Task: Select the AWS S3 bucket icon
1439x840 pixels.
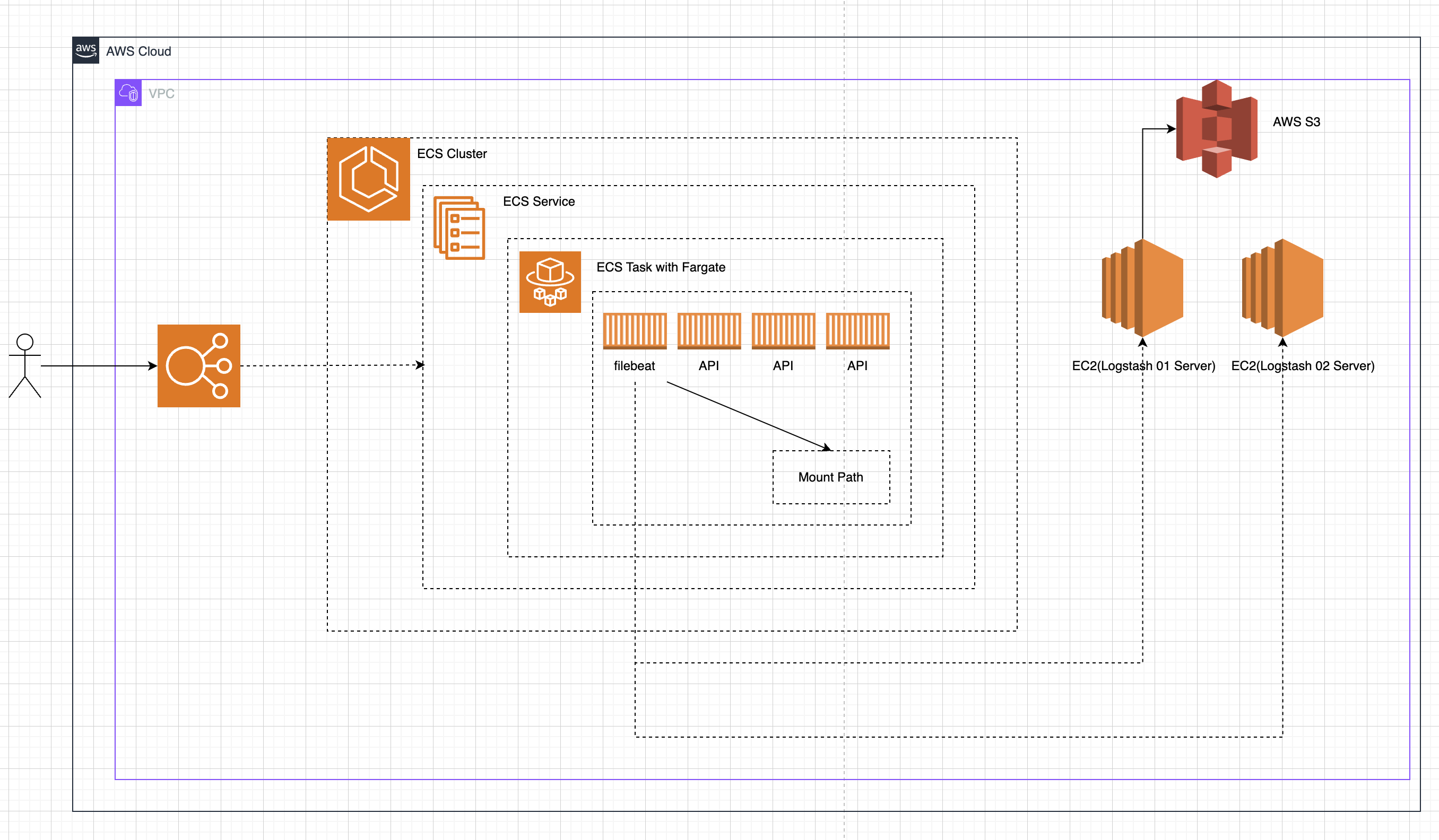Action: (1216, 129)
